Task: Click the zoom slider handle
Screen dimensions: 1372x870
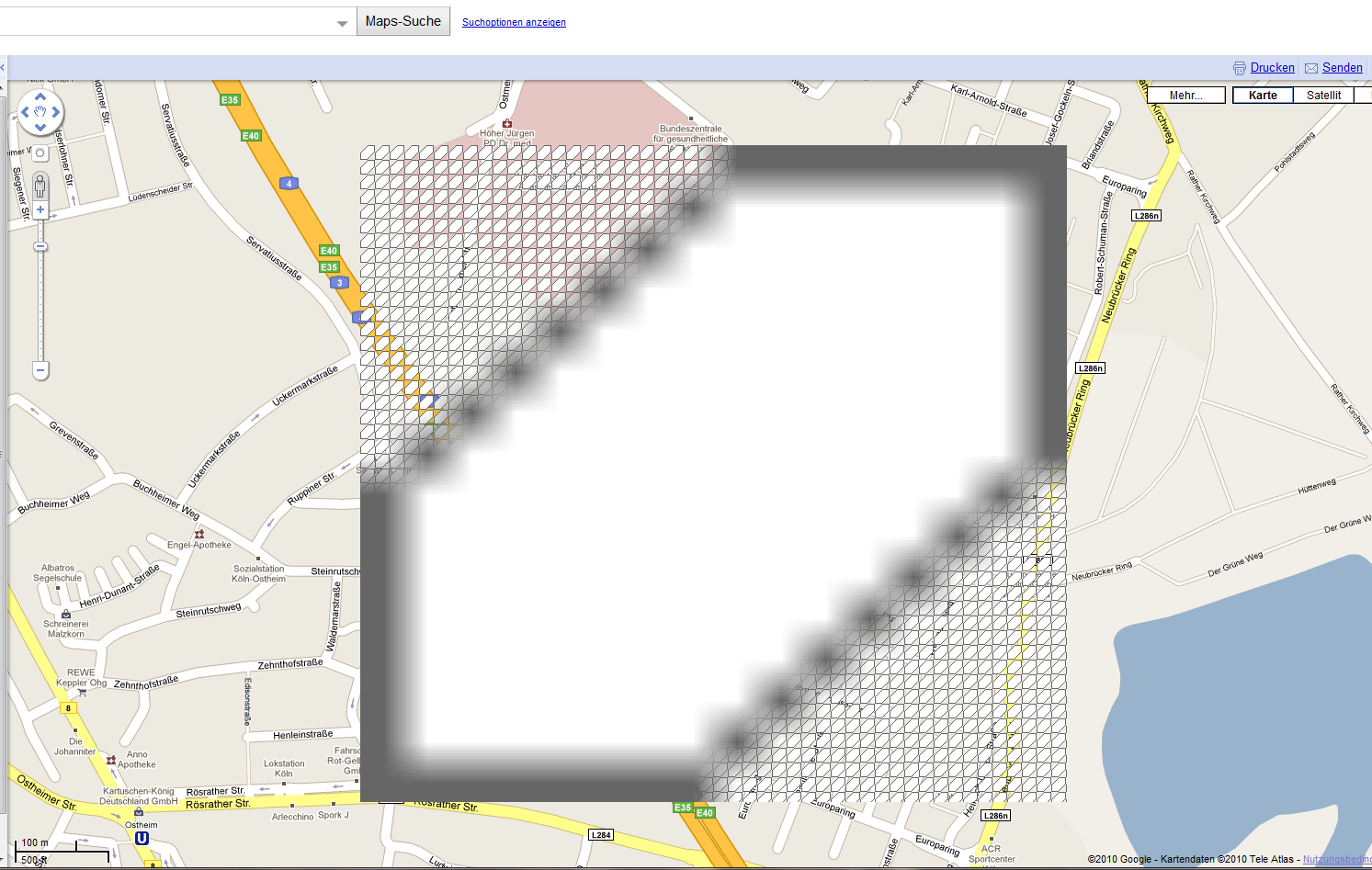Action: (40, 246)
